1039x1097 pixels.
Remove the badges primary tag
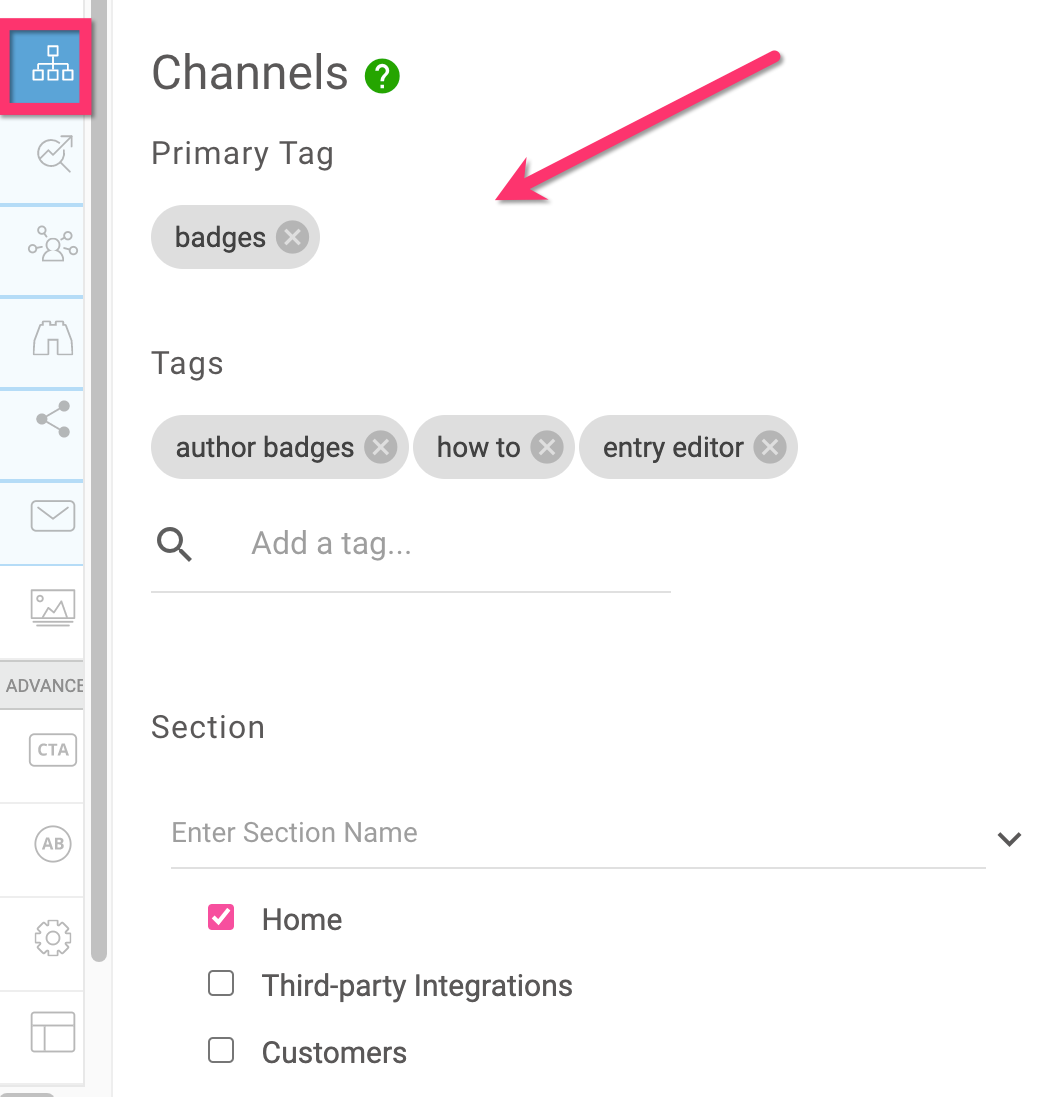click(292, 238)
